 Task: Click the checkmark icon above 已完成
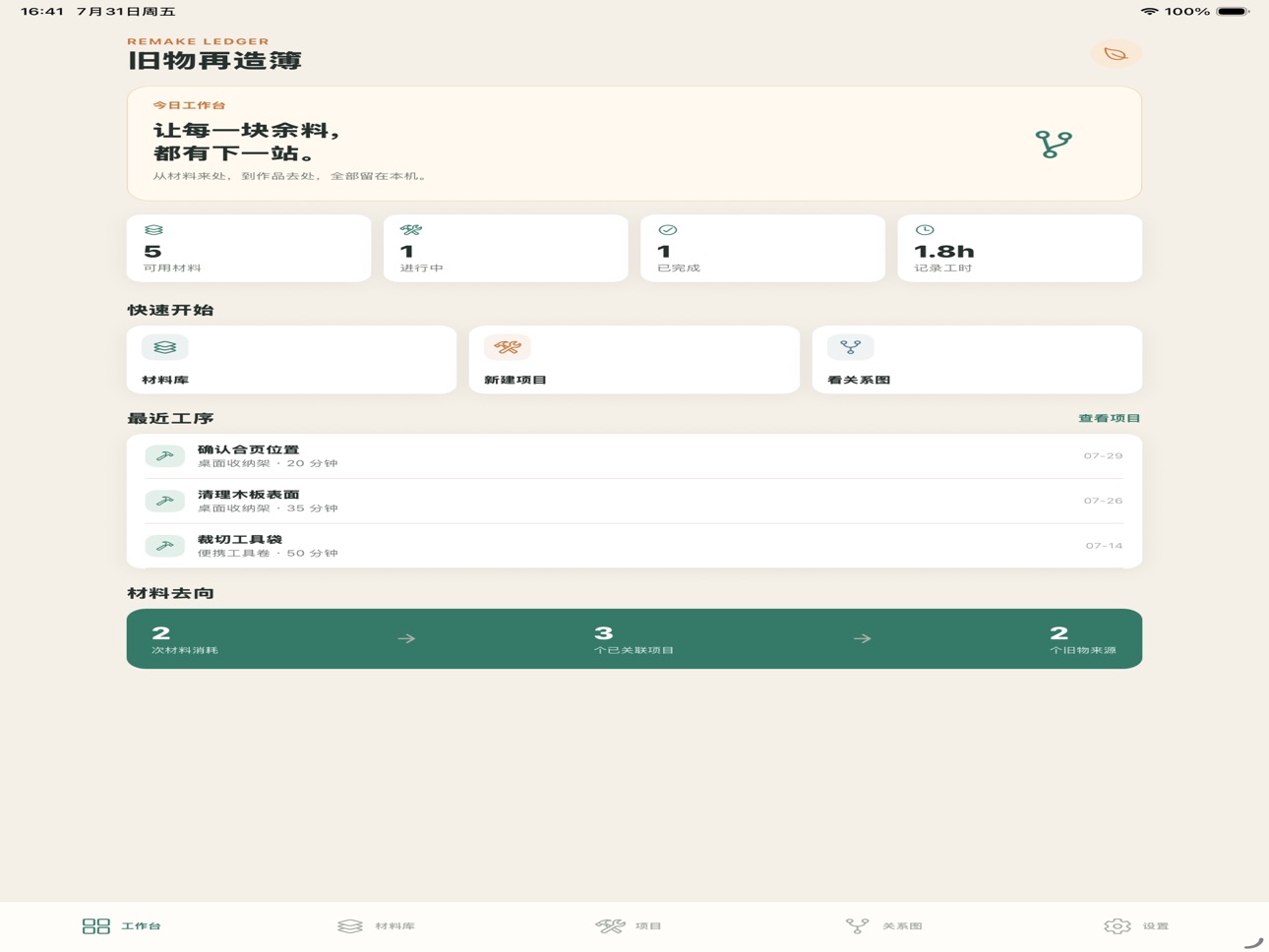coord(667,230)
